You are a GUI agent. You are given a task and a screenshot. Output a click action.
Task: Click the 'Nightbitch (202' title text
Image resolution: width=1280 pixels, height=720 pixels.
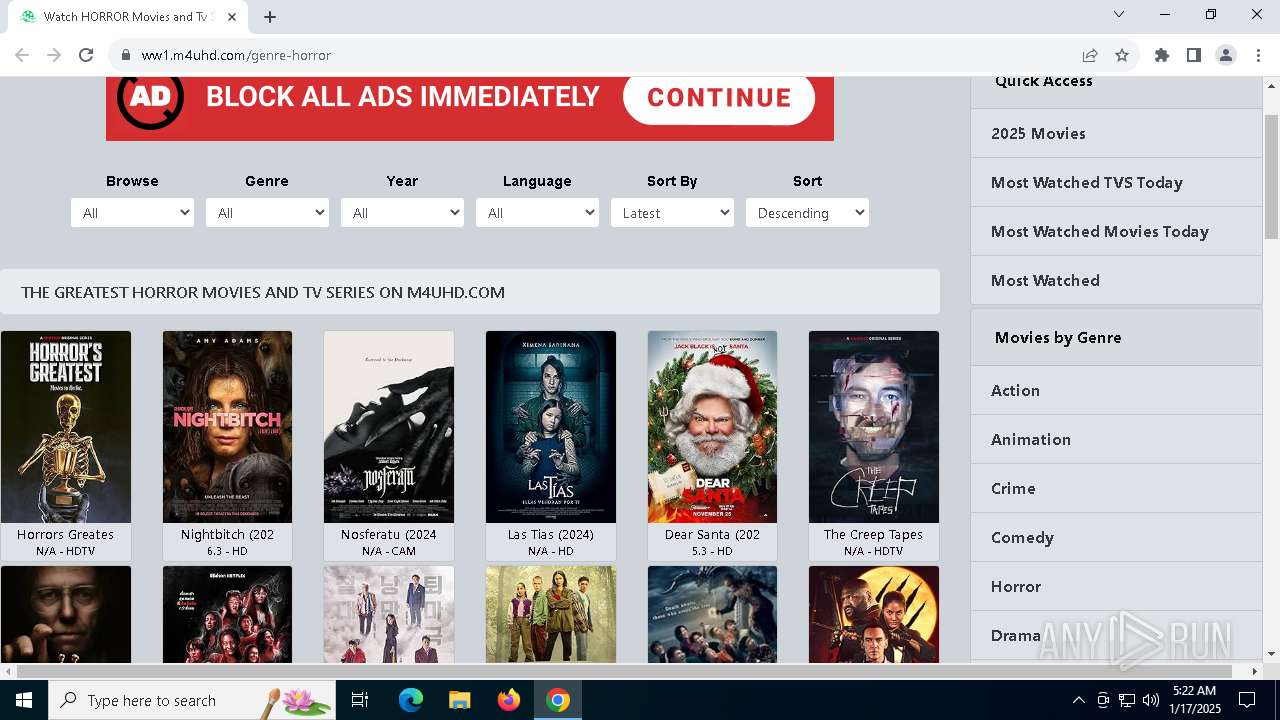[228, 535]
